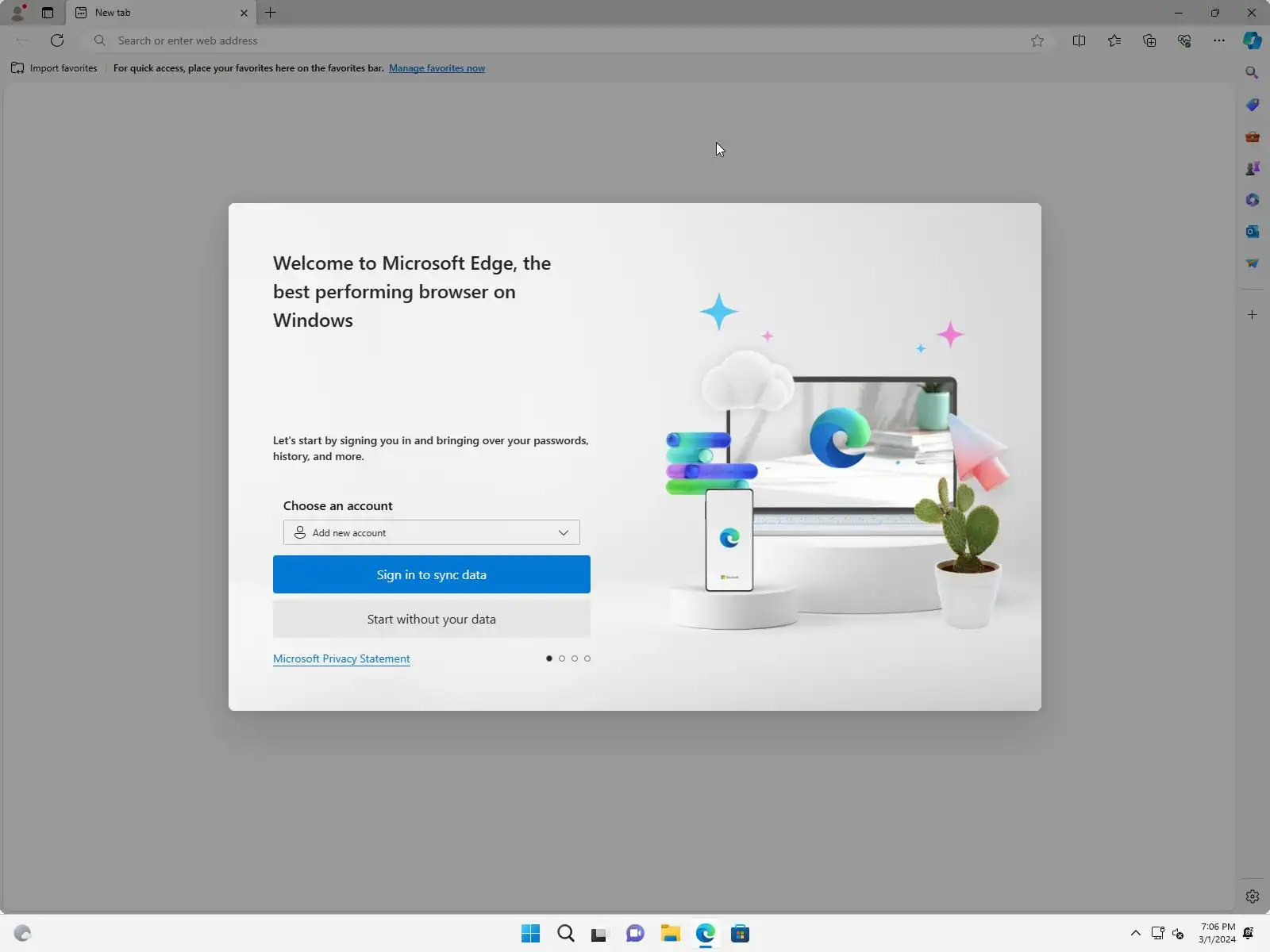
Task: Expand the Add new account dropdown
Action: pyautogui.click(x=432, y=532)
